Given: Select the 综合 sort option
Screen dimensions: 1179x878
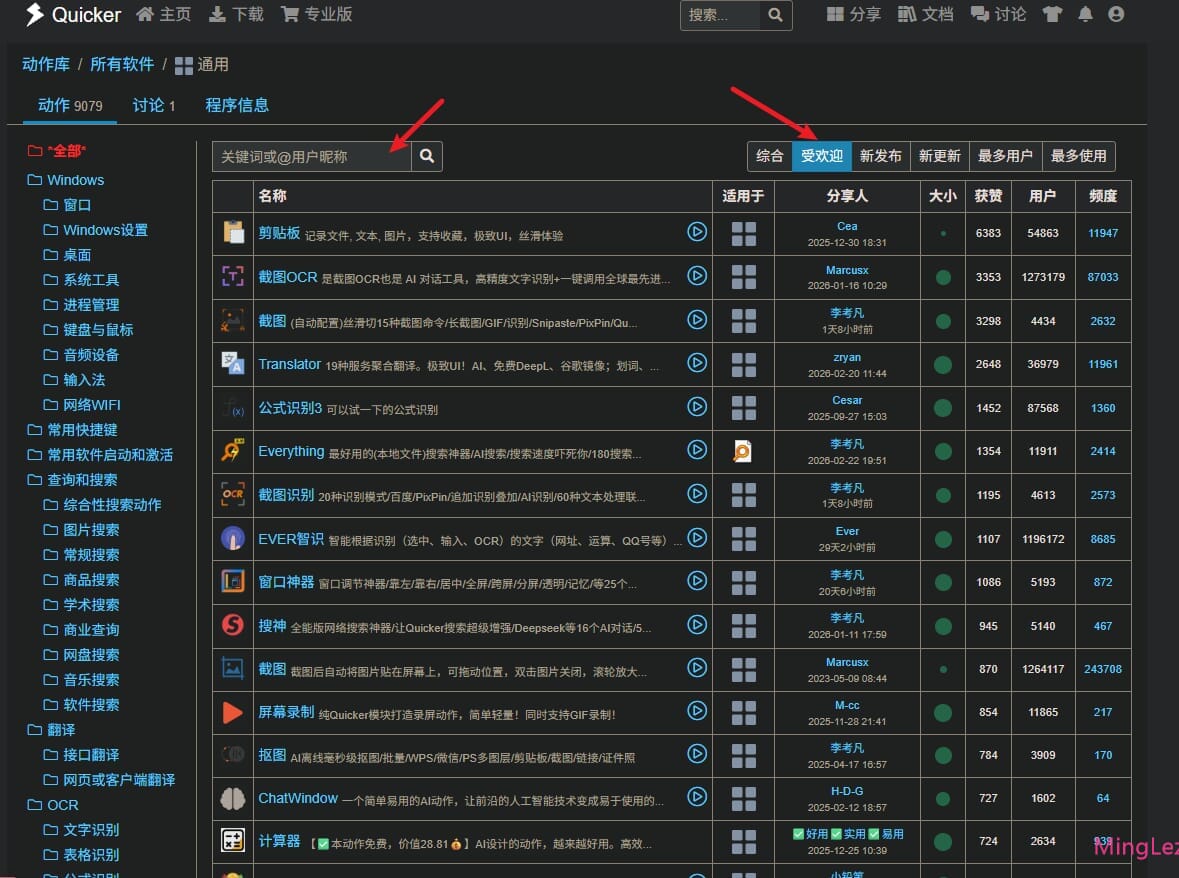Looking at the screenshot, I should point(769,156).
